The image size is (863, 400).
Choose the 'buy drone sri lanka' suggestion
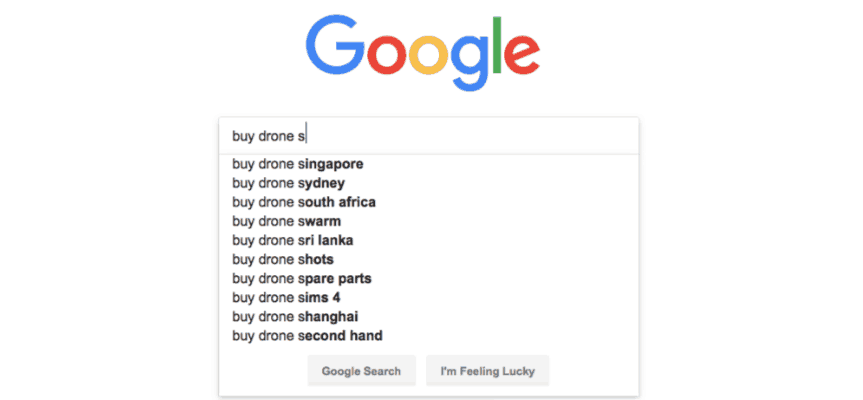(293, 240)
